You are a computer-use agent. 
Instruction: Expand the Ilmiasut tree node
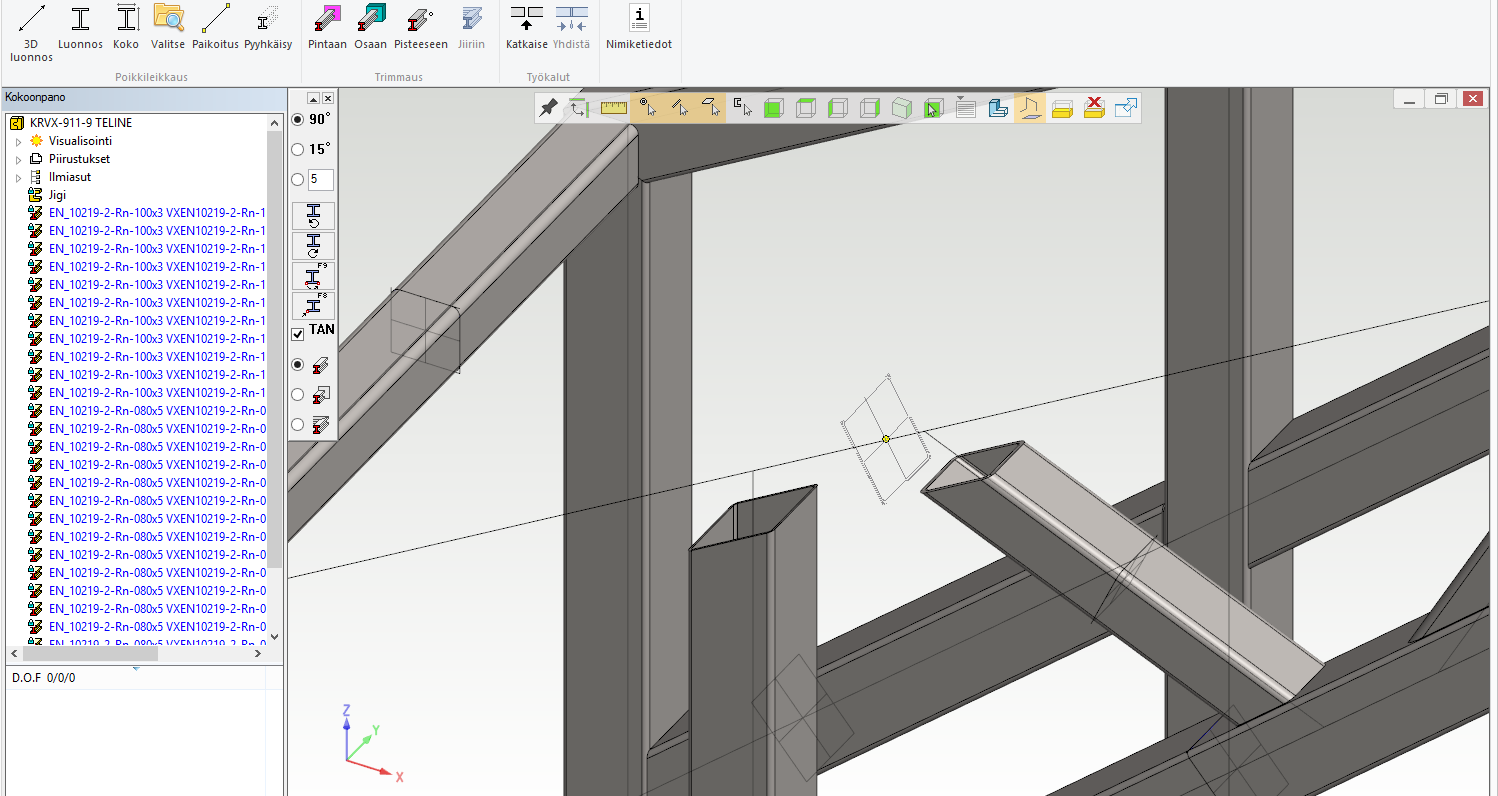click(18, 177)
